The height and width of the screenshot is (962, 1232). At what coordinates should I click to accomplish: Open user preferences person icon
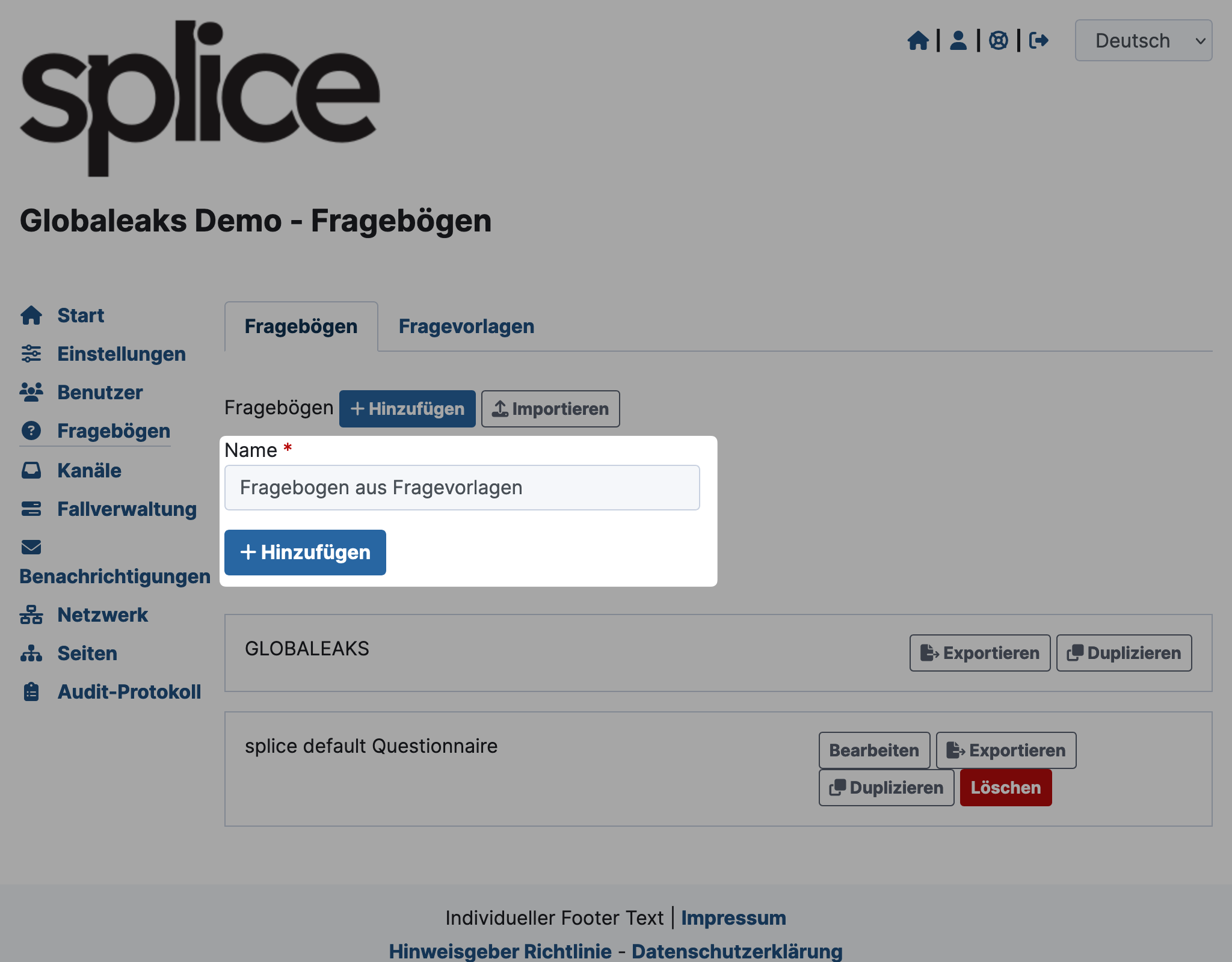[958, 41]
